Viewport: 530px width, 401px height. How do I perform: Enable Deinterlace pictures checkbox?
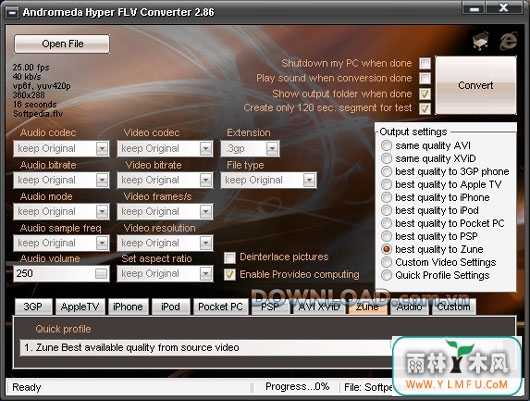230,258
